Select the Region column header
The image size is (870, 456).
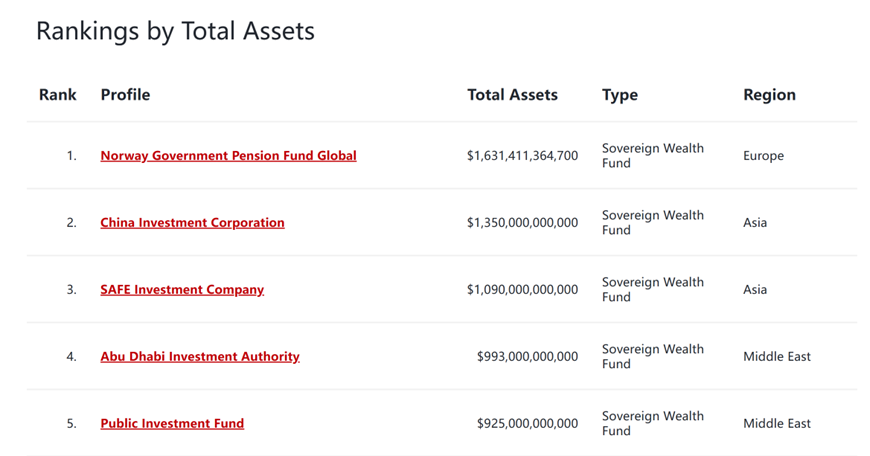769,95
